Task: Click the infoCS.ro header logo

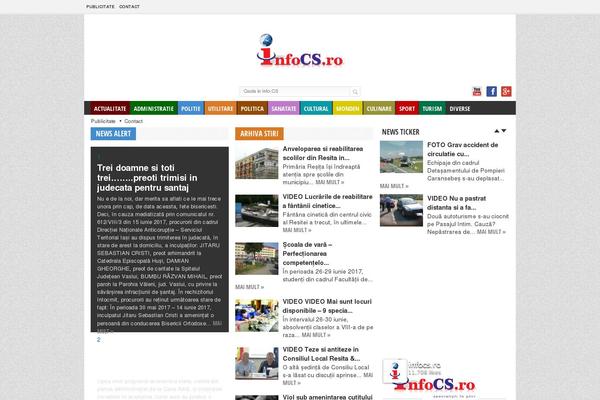Action: tap(300, 51)
